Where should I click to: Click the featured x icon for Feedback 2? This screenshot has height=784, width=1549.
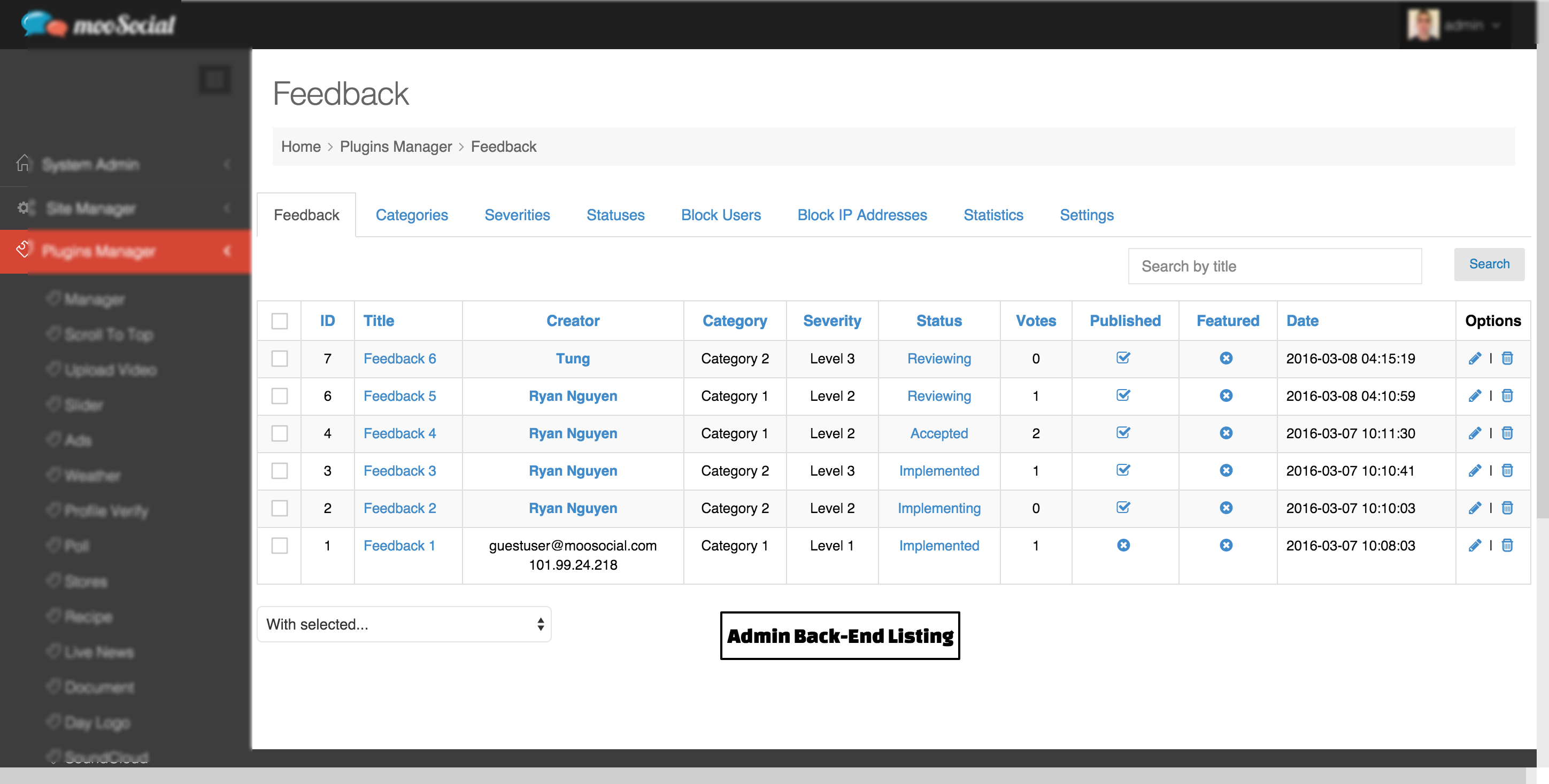pos(1226,508)
